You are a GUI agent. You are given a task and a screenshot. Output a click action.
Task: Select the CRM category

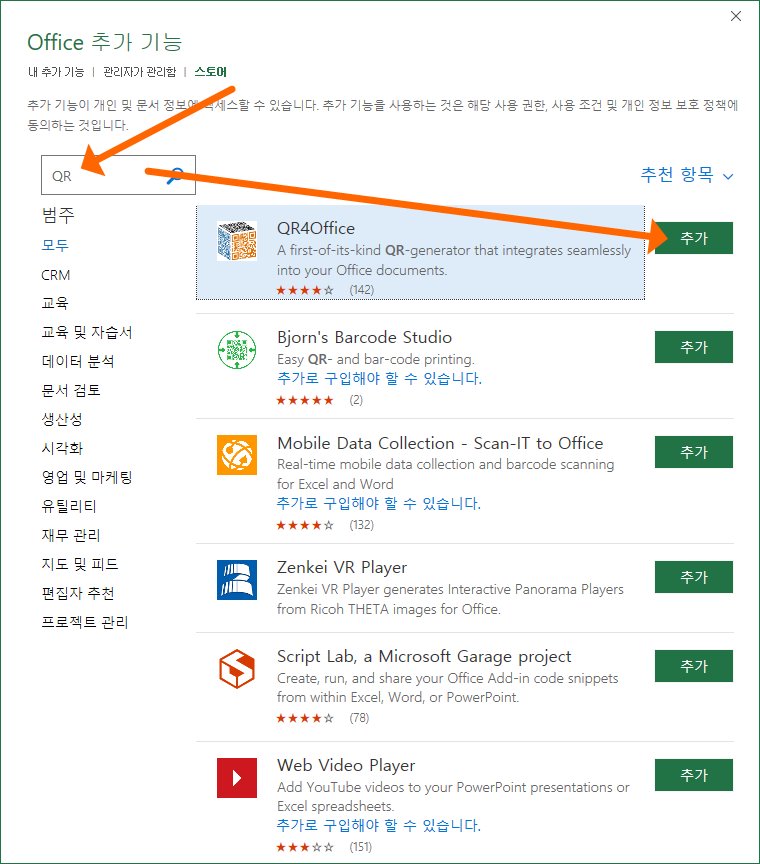point(56,274)
